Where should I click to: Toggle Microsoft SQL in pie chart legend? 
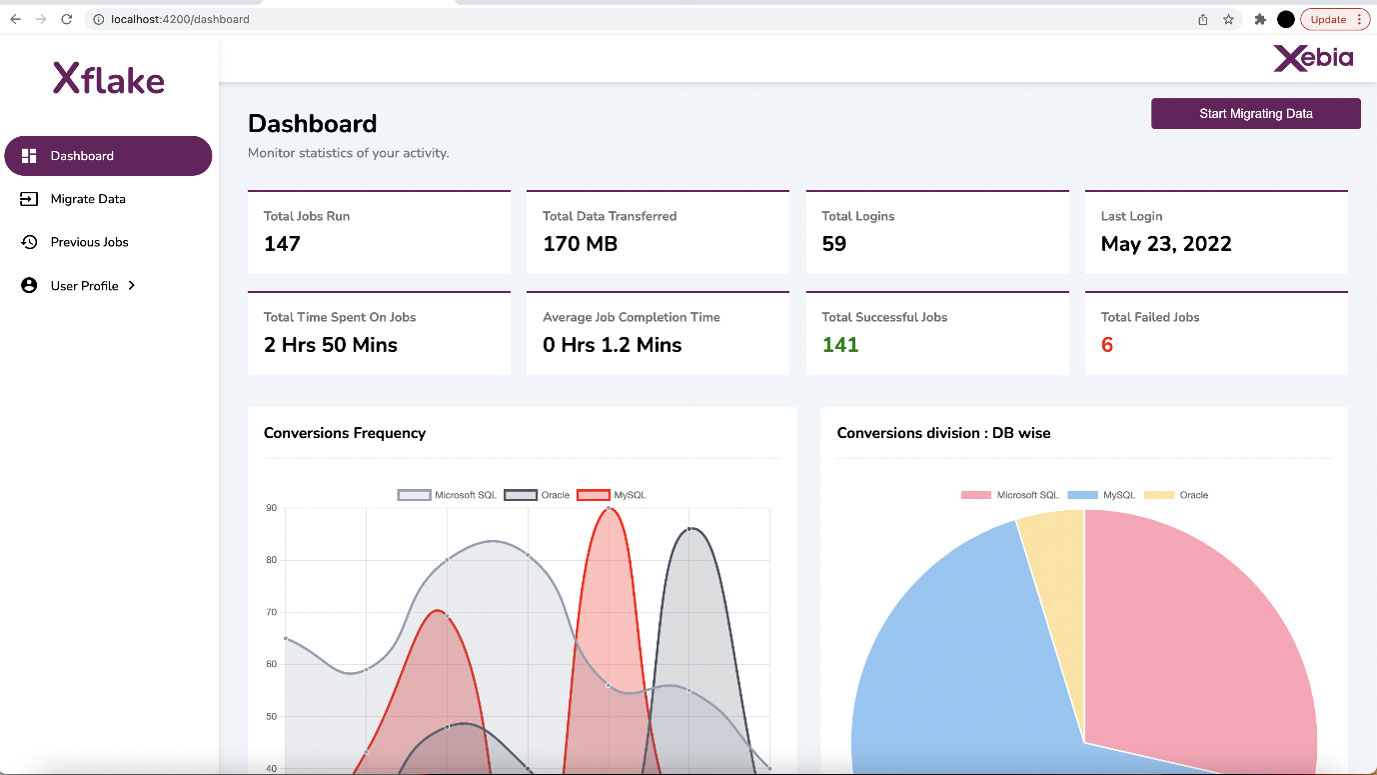point(1010,495)
